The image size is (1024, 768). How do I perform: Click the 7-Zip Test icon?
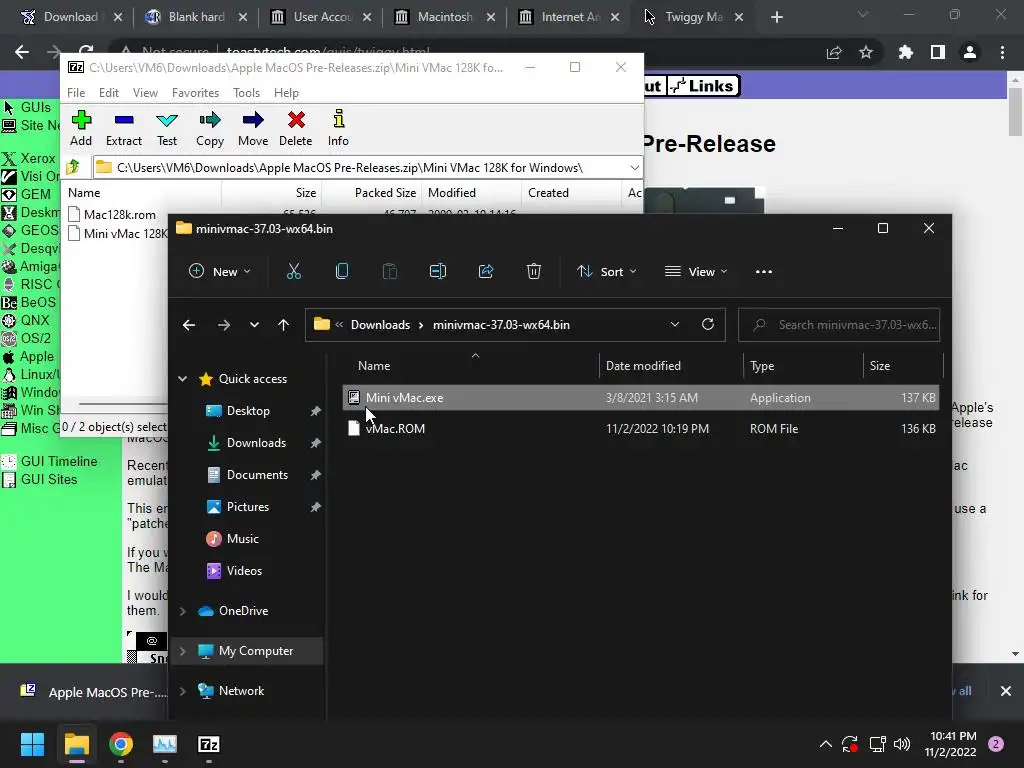click(167, 120)
